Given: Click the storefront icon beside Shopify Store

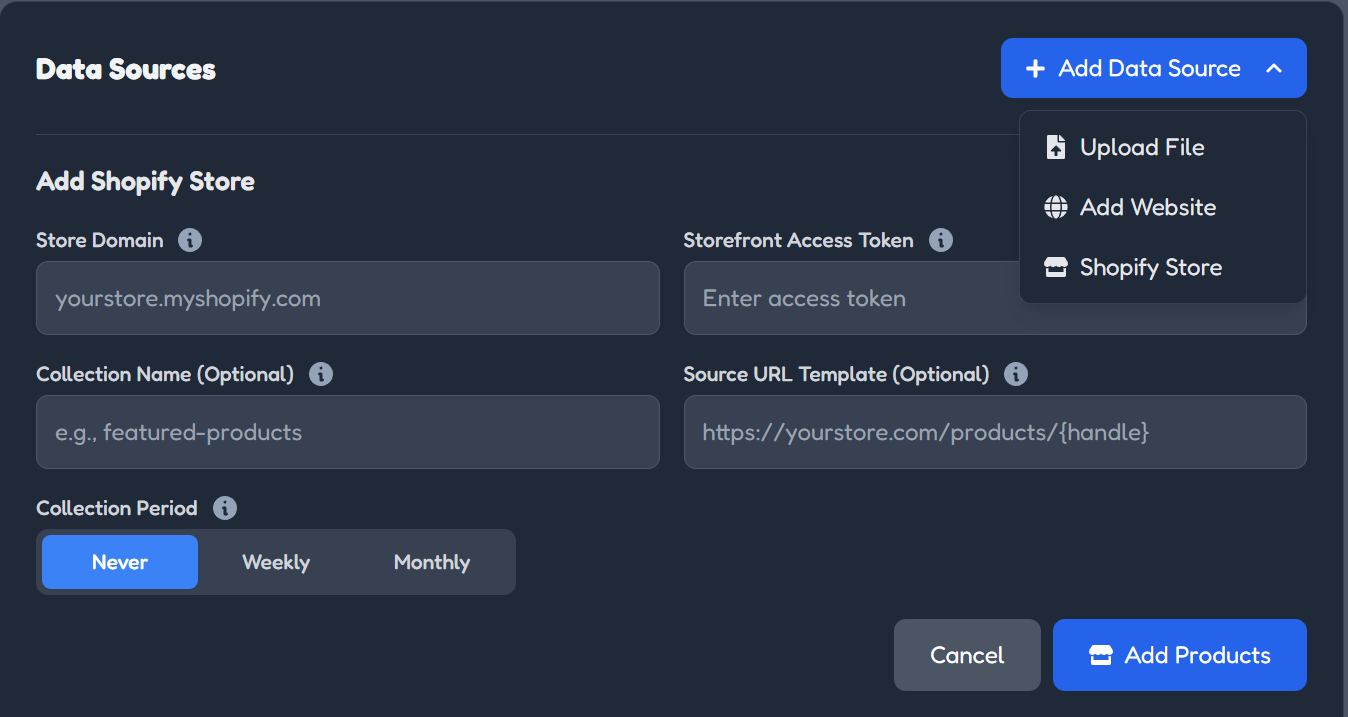Looking at the screenshot, I should 1056,267.
